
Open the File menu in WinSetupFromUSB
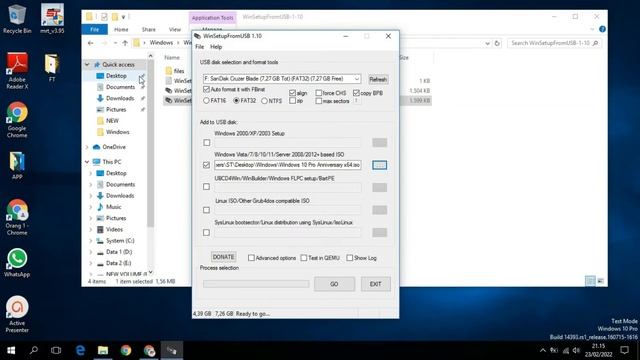tap(200, 47)
